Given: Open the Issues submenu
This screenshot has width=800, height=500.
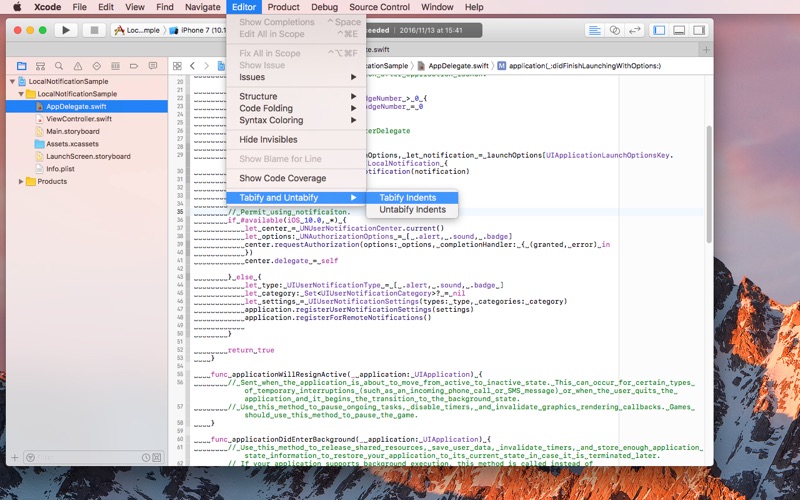Looking at the screenshot, I should [296, 77].
